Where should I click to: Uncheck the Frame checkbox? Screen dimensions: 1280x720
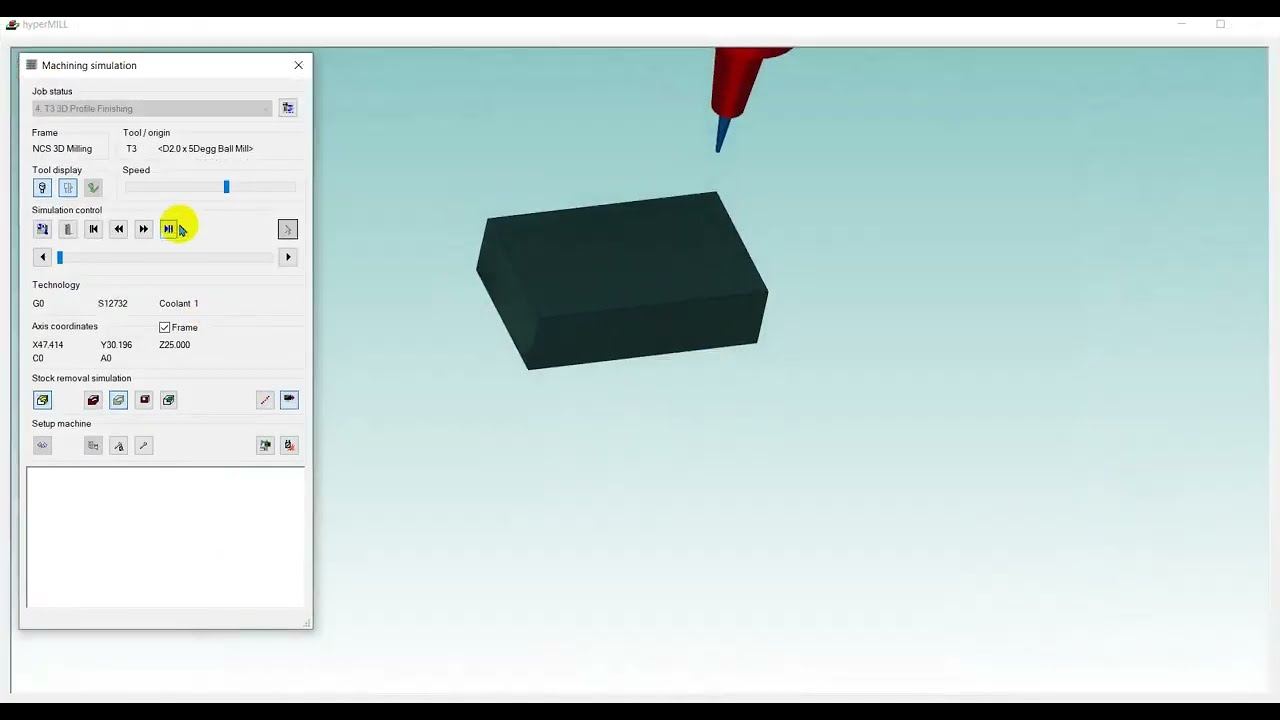coord(165,327)
